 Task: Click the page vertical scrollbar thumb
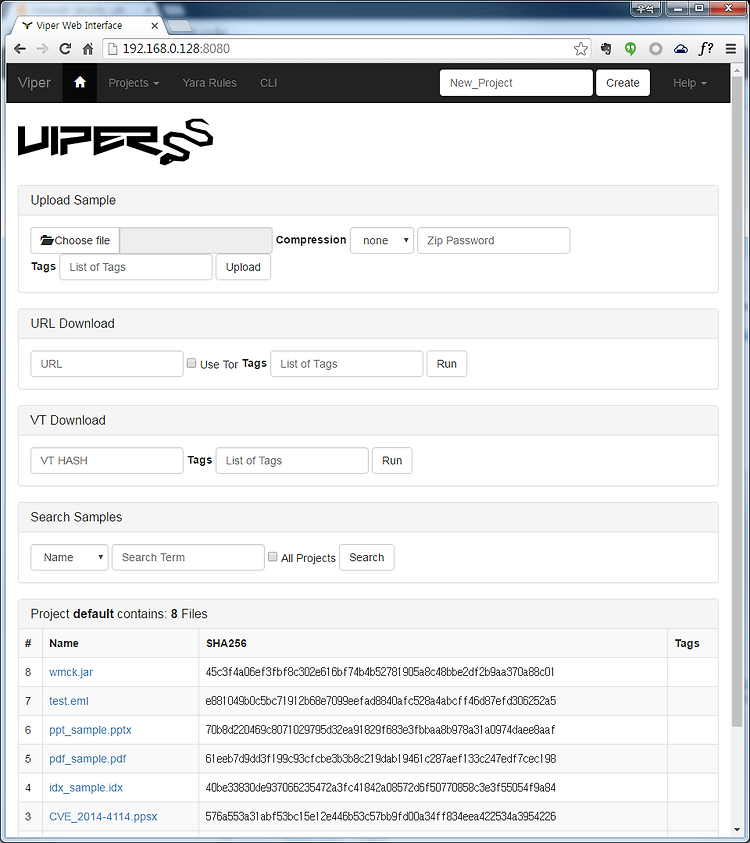[x=737, y=403]
